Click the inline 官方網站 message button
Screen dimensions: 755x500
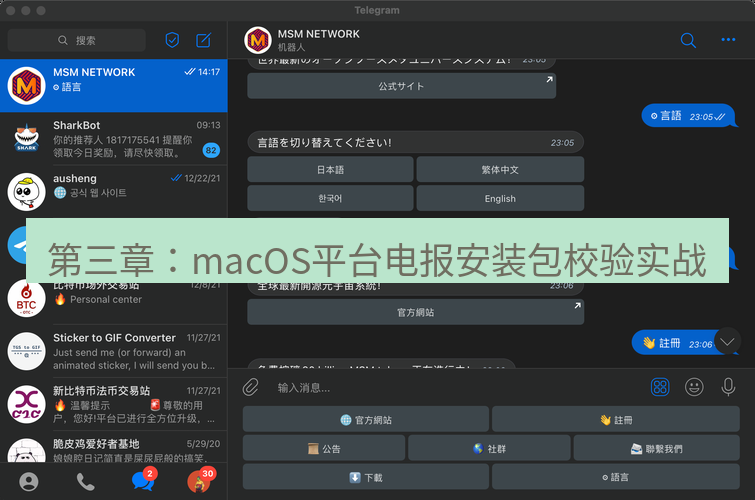[x=416, y=312]
